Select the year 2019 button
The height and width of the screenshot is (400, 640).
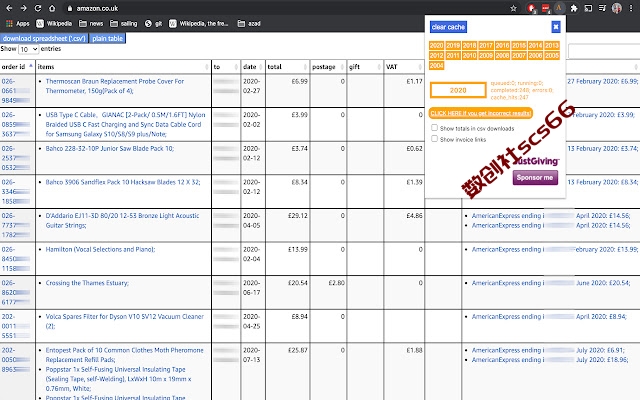point(453,45)
